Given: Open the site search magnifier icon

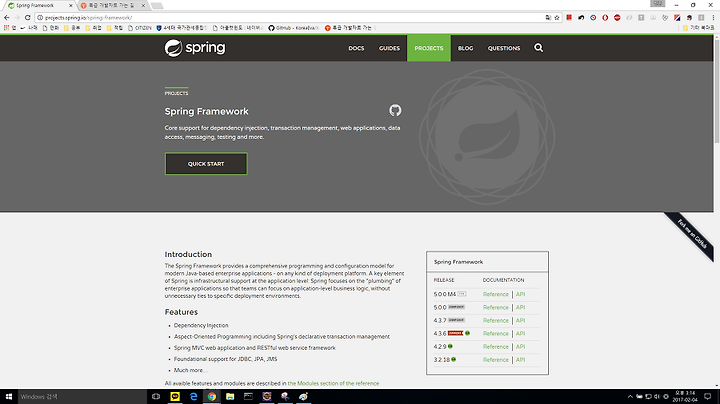Looking at the screenshot, I should [539, 48].
